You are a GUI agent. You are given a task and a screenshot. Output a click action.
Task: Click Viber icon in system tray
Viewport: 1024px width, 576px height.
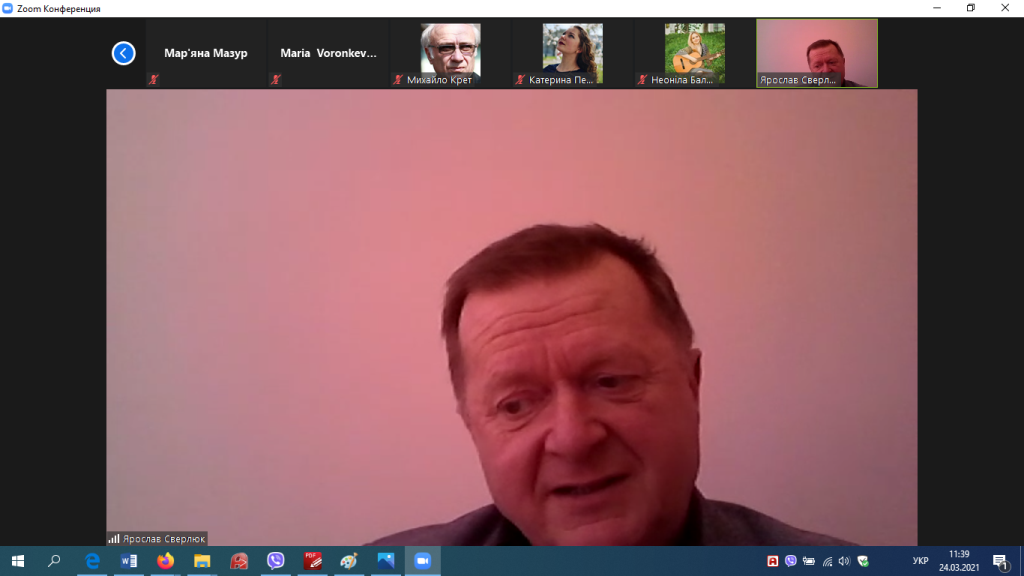coord(791,561)
